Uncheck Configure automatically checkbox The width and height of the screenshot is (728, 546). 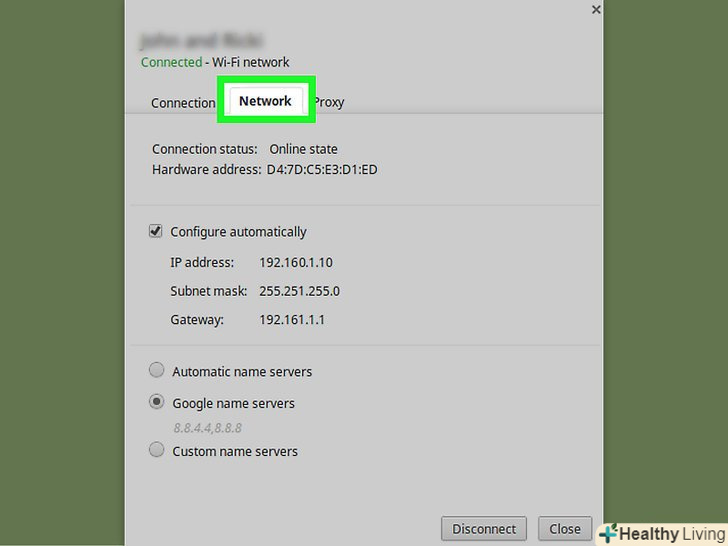click(156, 231)
